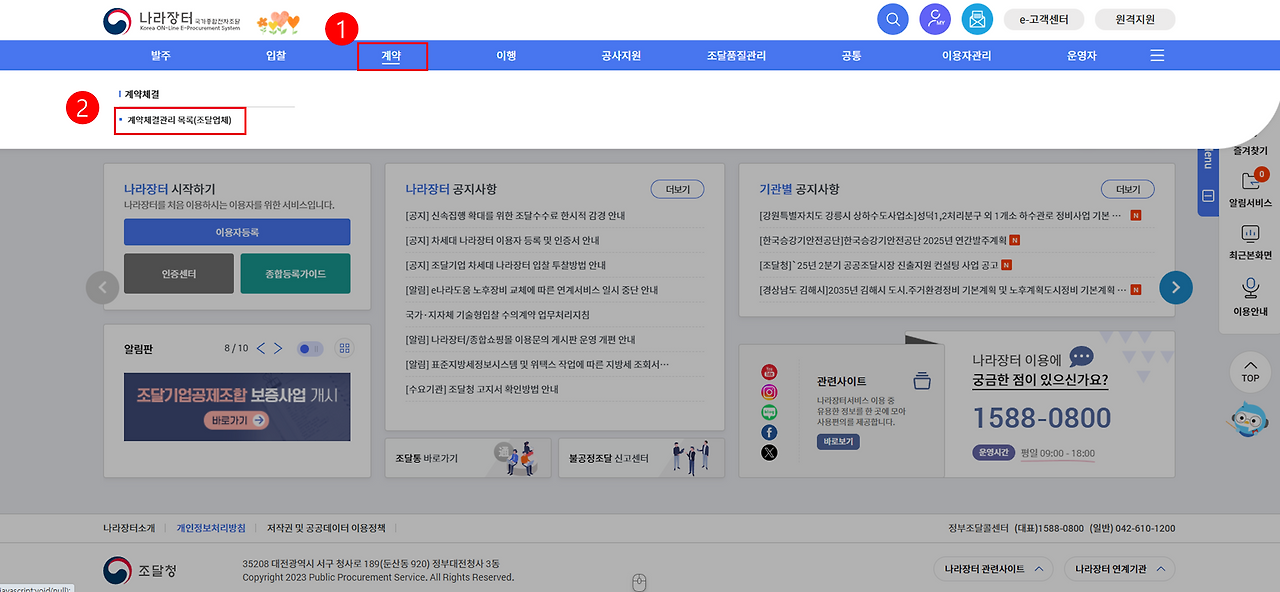Open notice 국가·지자체 기술형입찰 수의계약 업무처리지침

tap(497, 315)
